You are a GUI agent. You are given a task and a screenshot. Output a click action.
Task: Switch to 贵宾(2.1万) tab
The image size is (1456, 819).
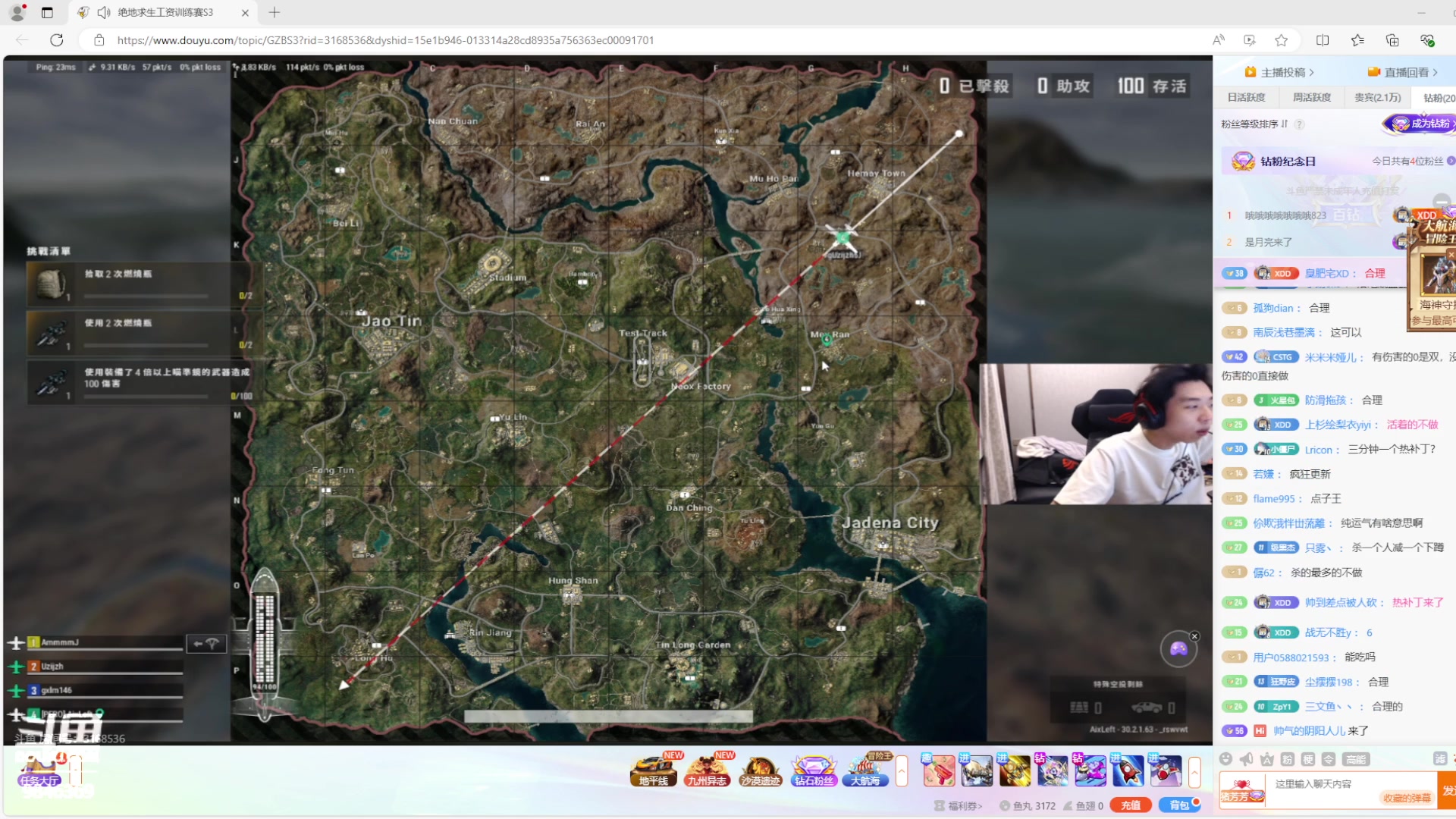1377,97
